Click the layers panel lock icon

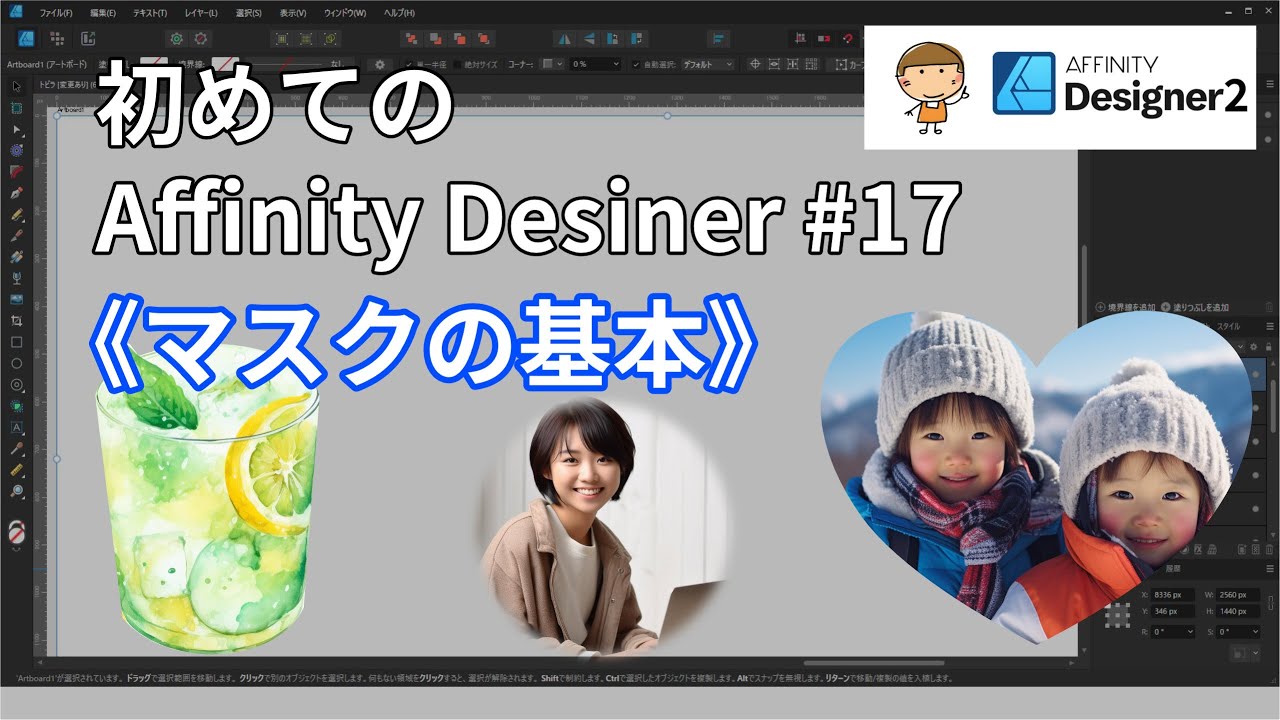[1269, 347]
